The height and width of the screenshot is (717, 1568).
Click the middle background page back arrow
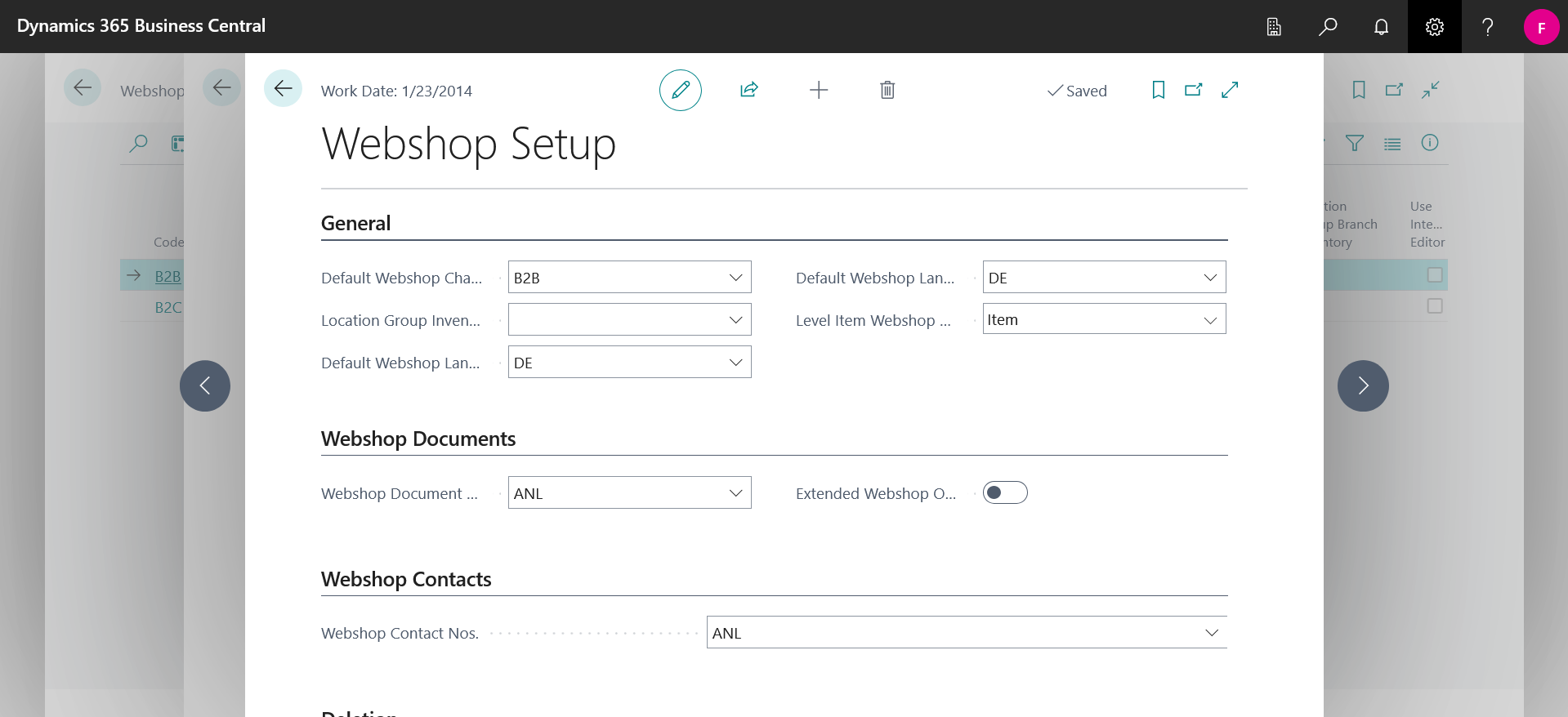click(221, 88)
